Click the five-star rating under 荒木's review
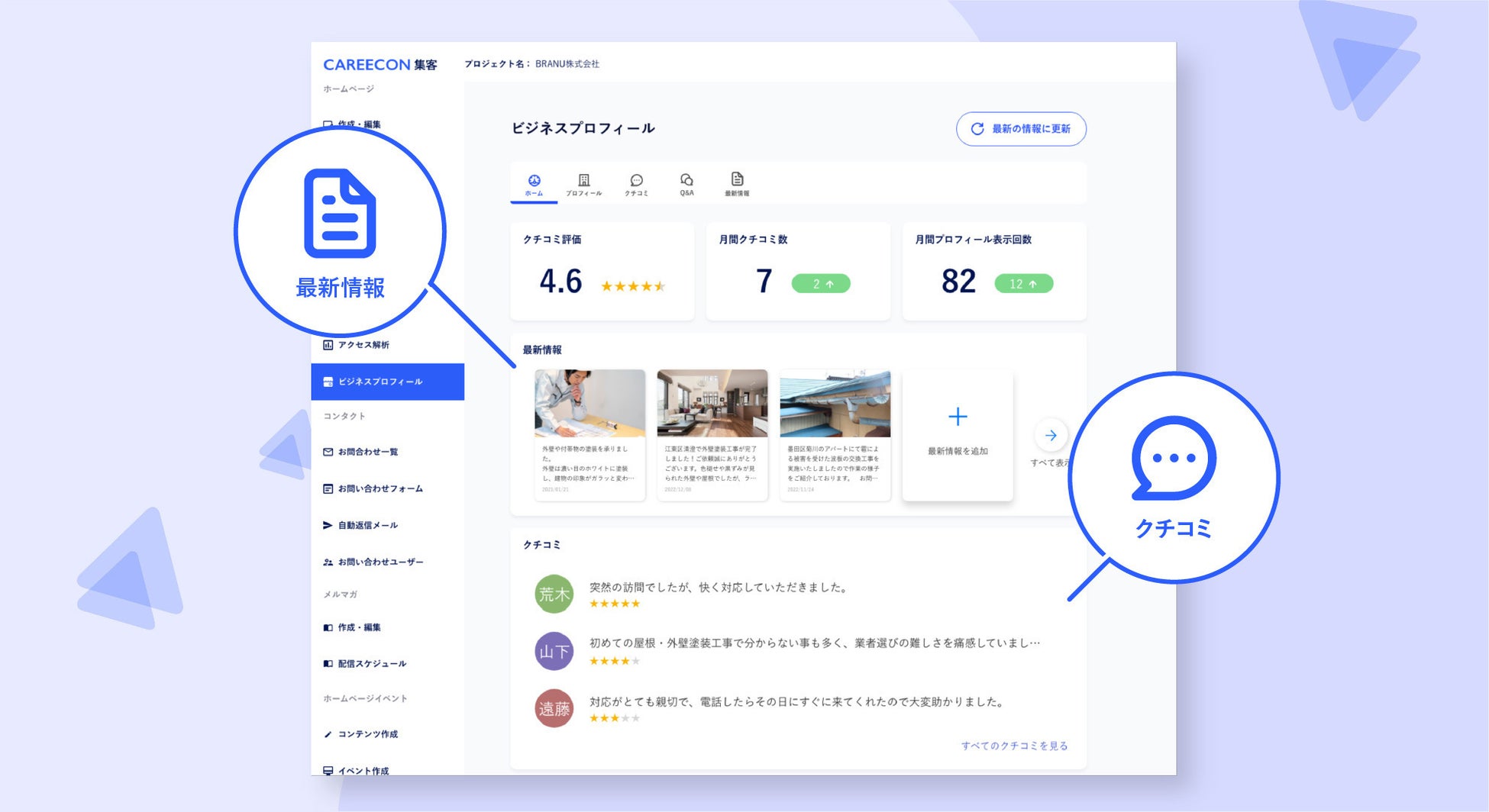The height and width of the screenshot is (812, 1489). [x=615, y=604]
